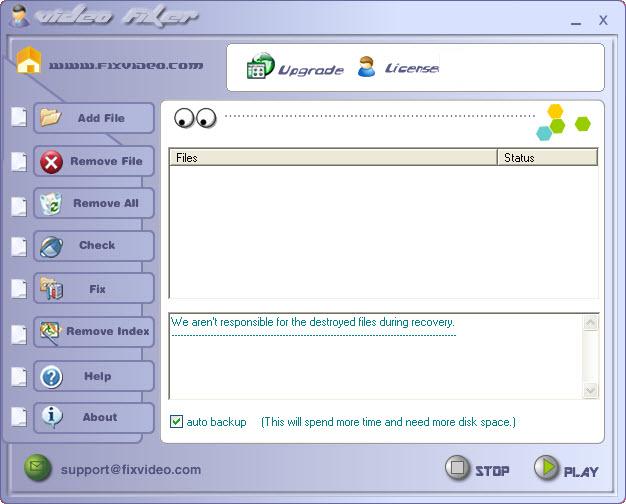This screenshot has width=626, height=504.
Task: Click the page icon beside Check
Action: coord(19,247)
